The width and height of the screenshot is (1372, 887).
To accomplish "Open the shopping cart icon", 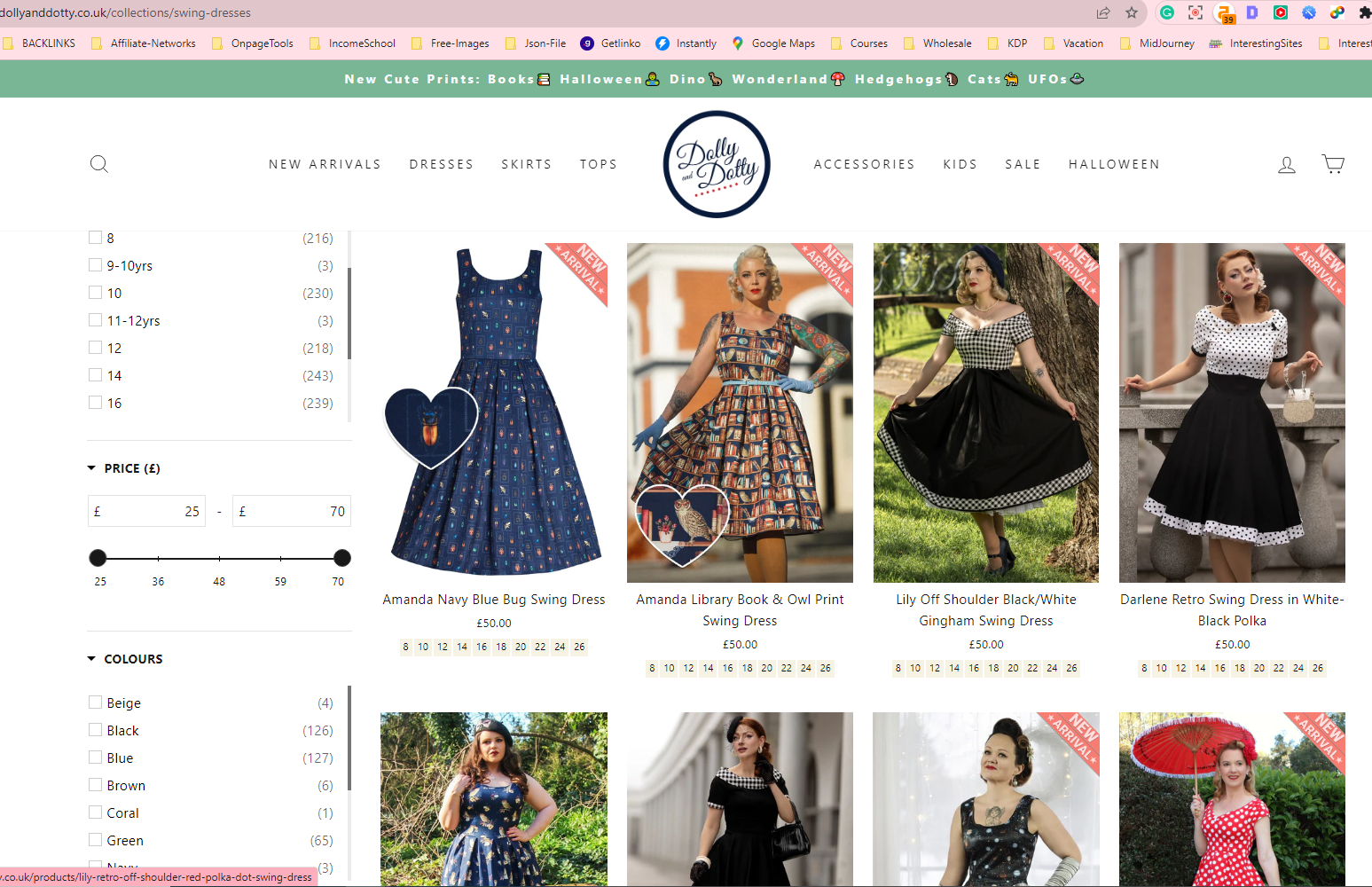I will (x=1333, y=164).
